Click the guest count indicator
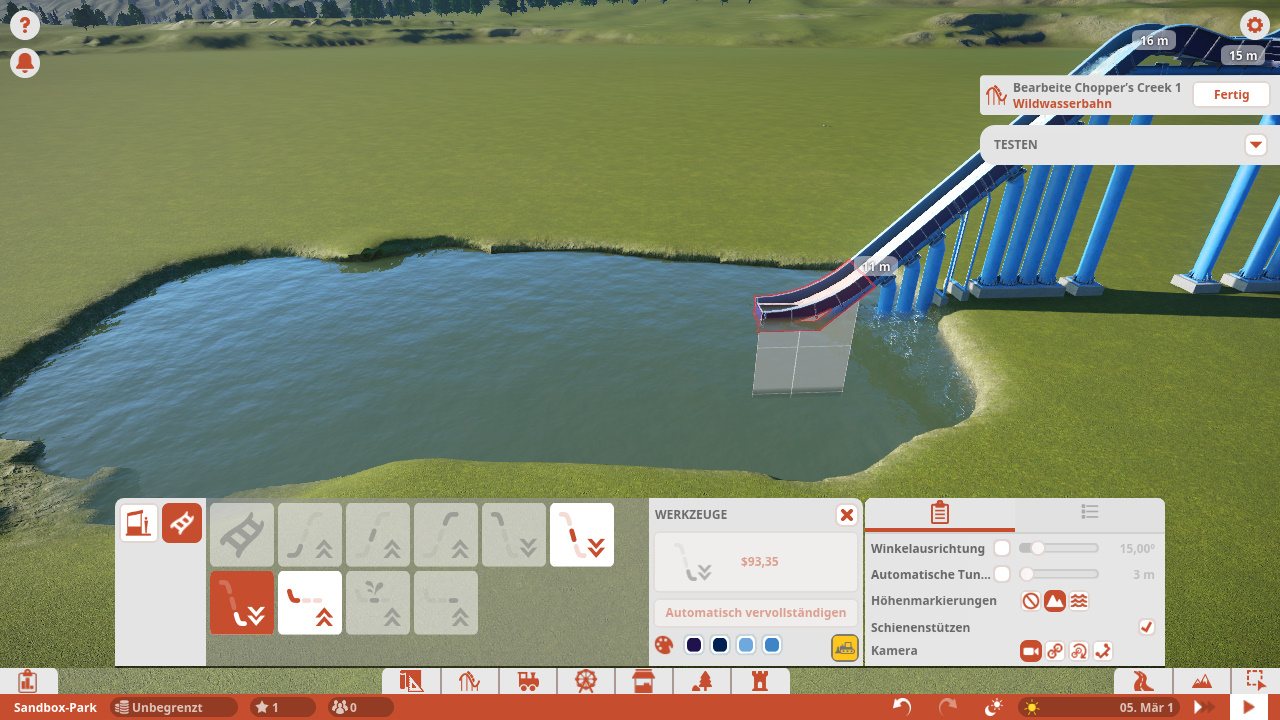Image resolution: width=1280 pixels, height=720 pixels. [x=361, y=707]
